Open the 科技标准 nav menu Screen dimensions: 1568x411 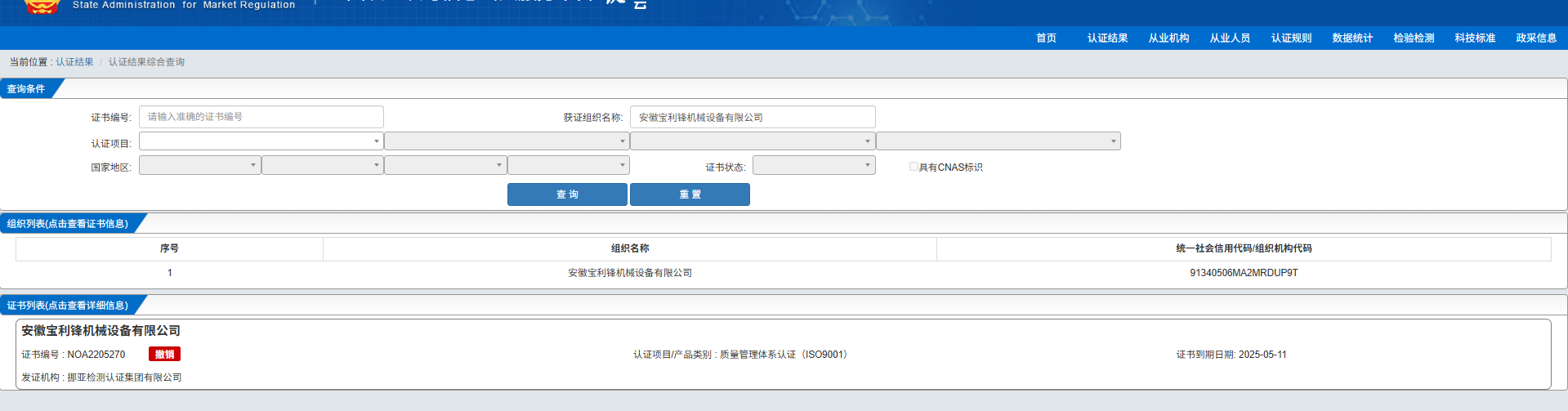tap(1475, 38)
